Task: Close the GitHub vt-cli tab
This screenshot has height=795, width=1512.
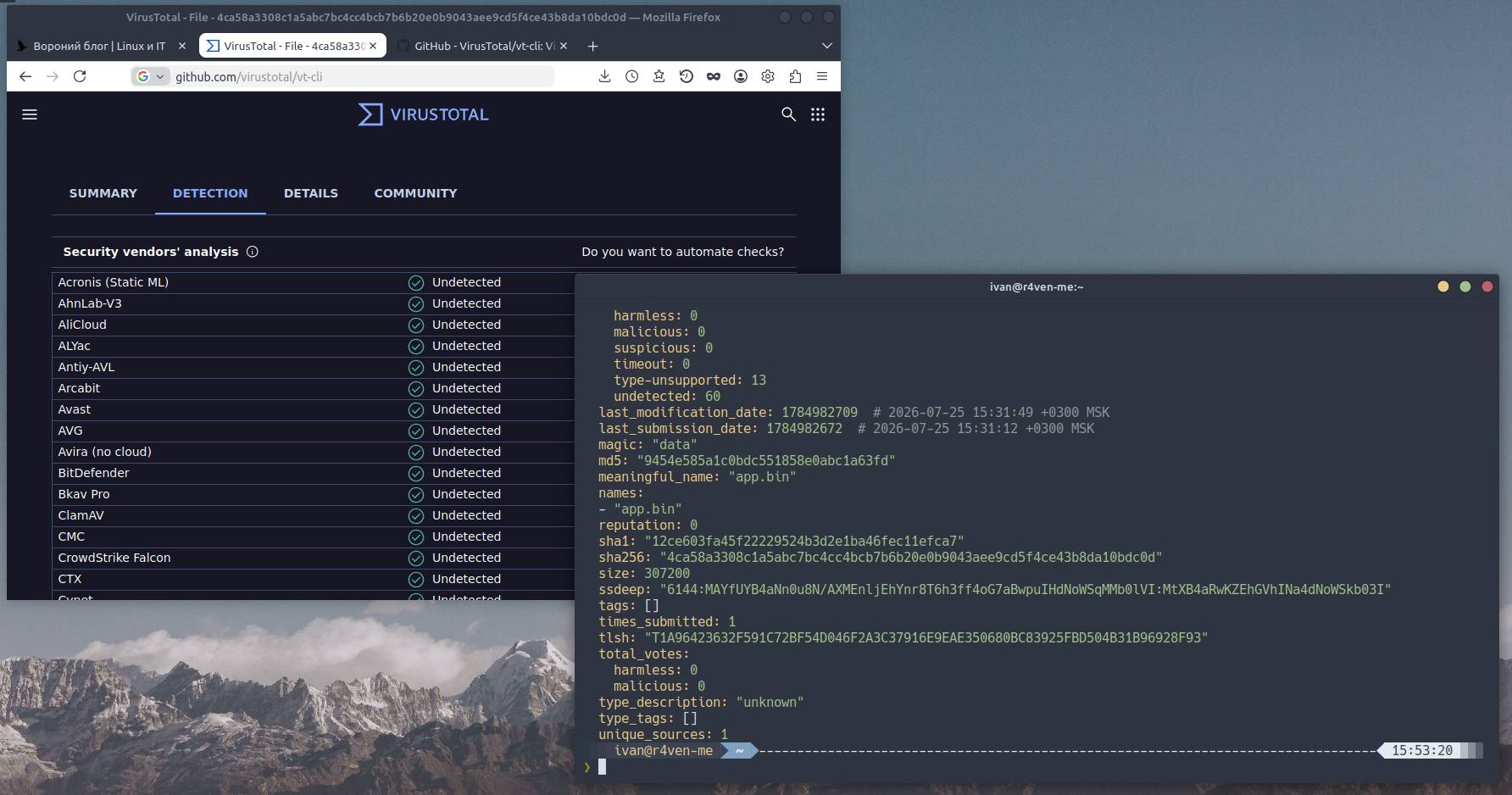Action: 564,46
